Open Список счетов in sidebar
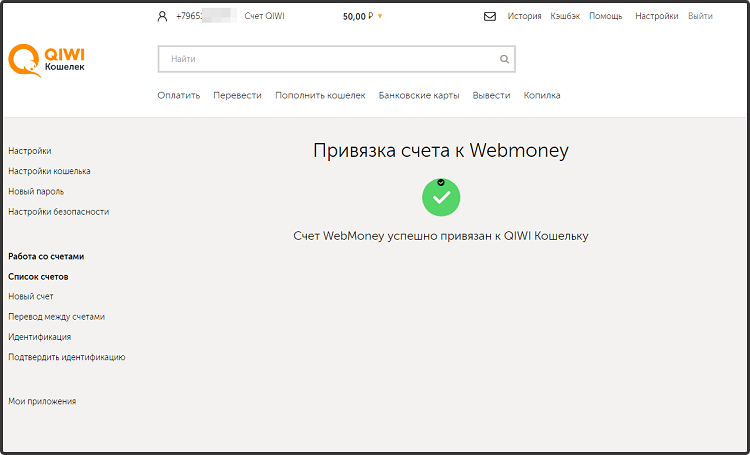 (x=38, y=277)
